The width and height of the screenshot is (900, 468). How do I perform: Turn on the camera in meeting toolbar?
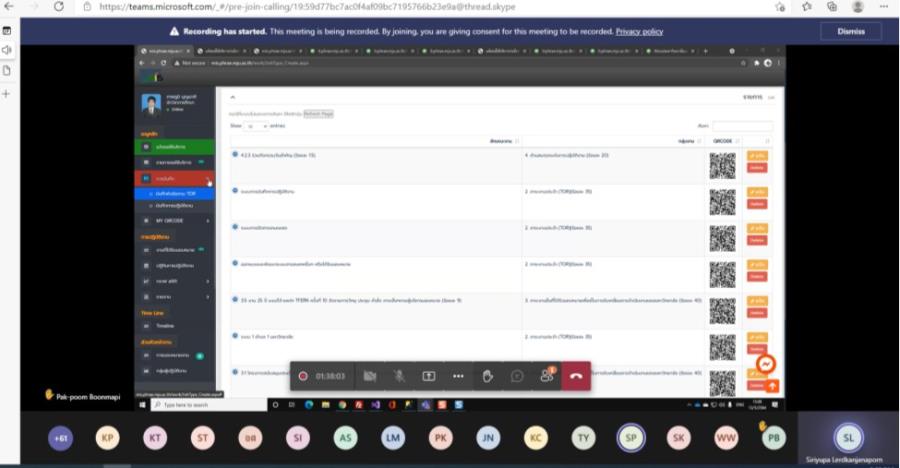(370, 376)
